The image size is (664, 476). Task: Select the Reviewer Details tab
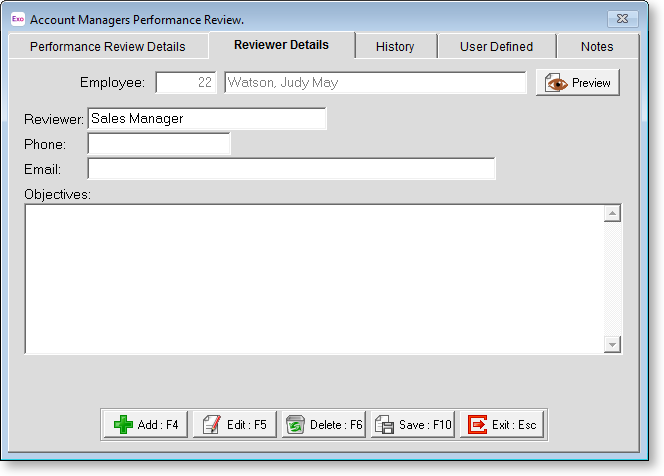click(281, 45)
